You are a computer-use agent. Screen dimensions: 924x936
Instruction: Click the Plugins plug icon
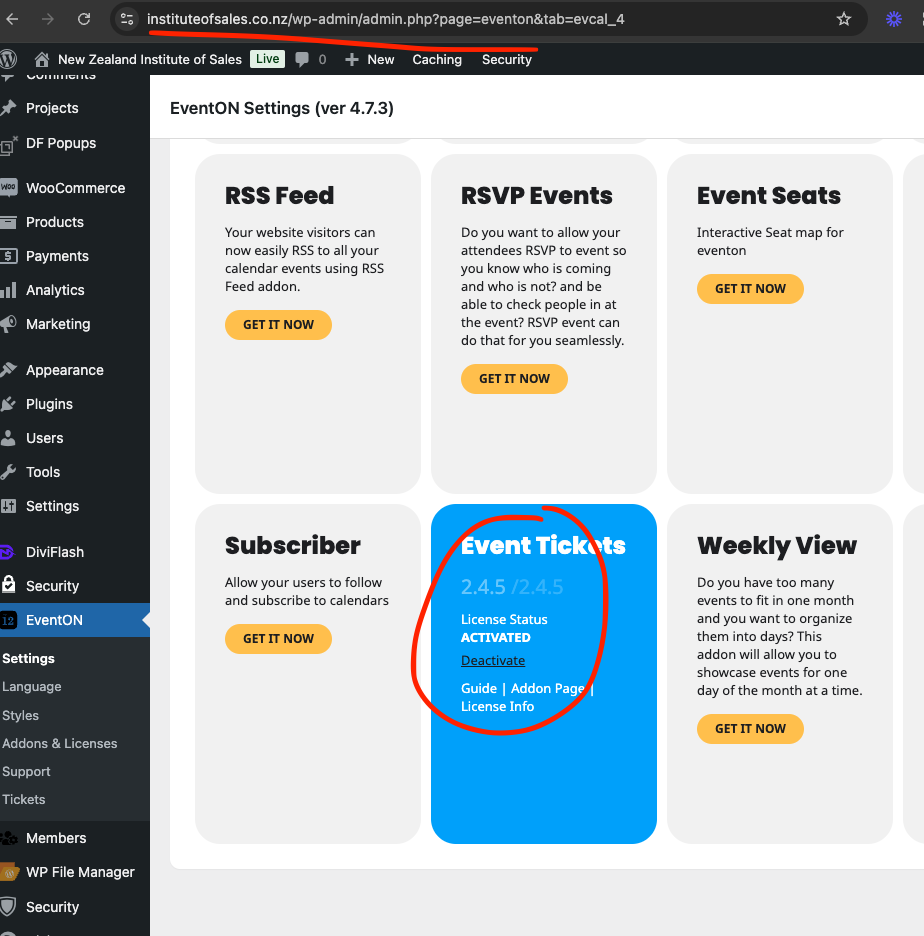tap(8, 404)
